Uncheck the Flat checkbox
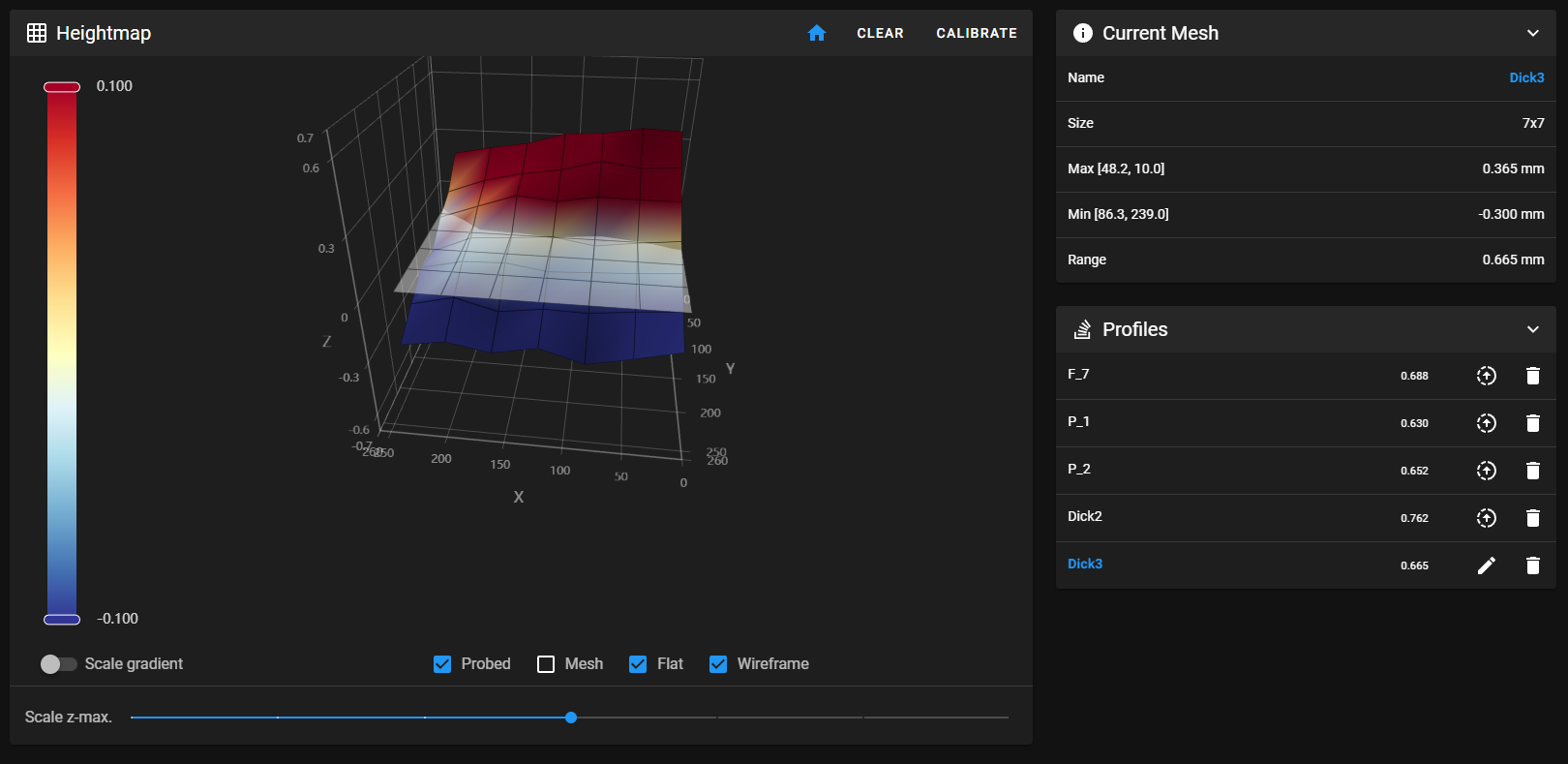This screenshot has height=764, width=1568. tap(638, 664)
